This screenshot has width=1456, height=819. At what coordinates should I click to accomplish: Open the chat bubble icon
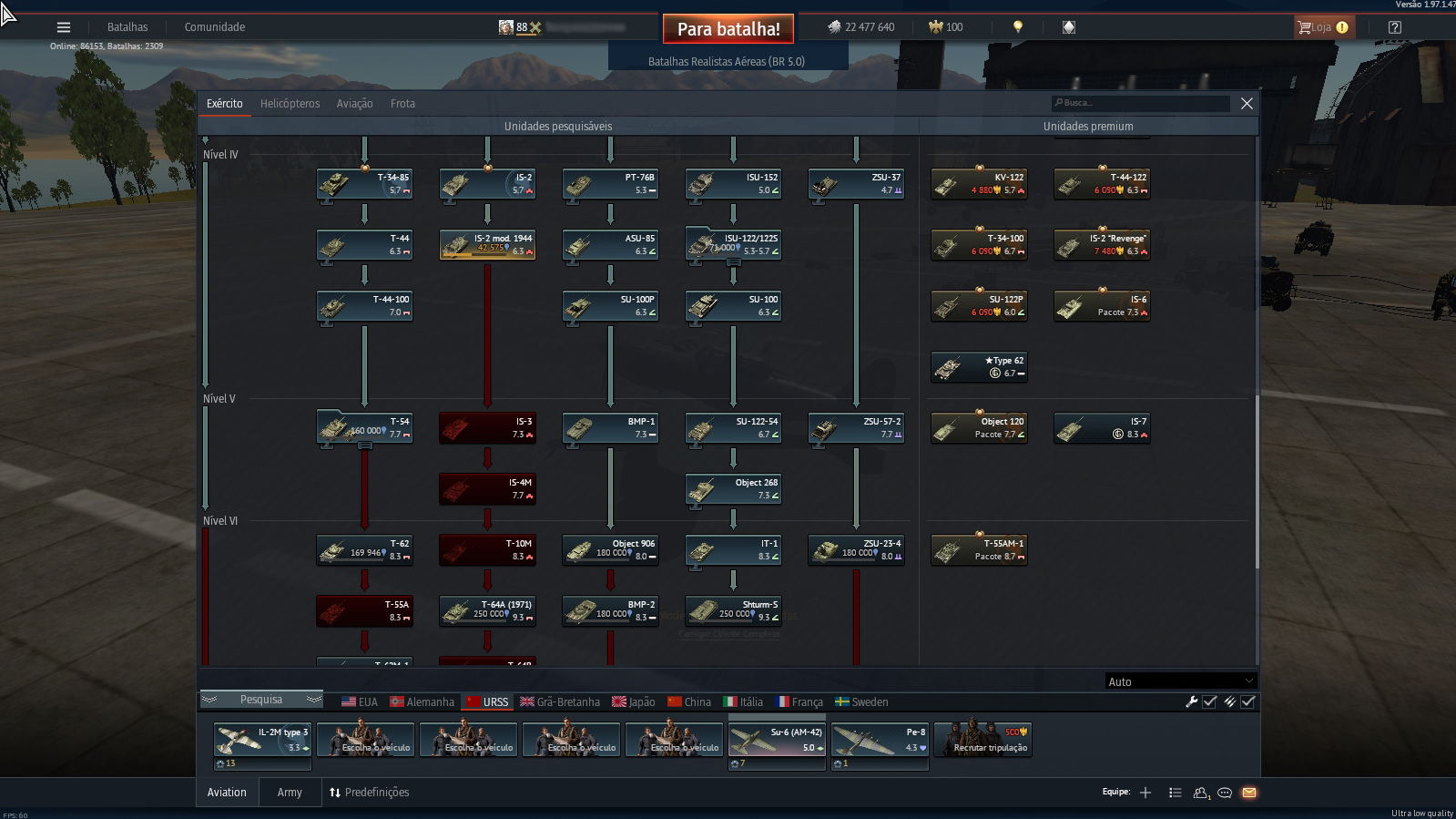[x=1225, y=793]
